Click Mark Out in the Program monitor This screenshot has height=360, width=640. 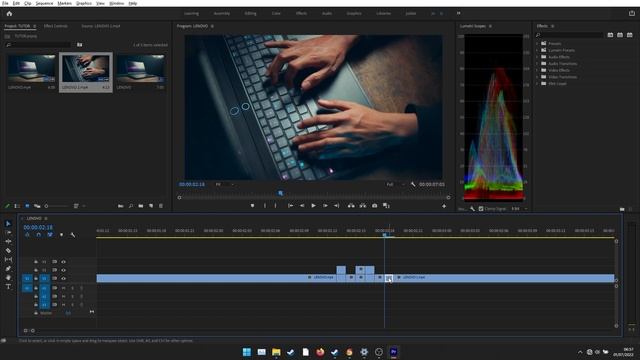[276, 206]
